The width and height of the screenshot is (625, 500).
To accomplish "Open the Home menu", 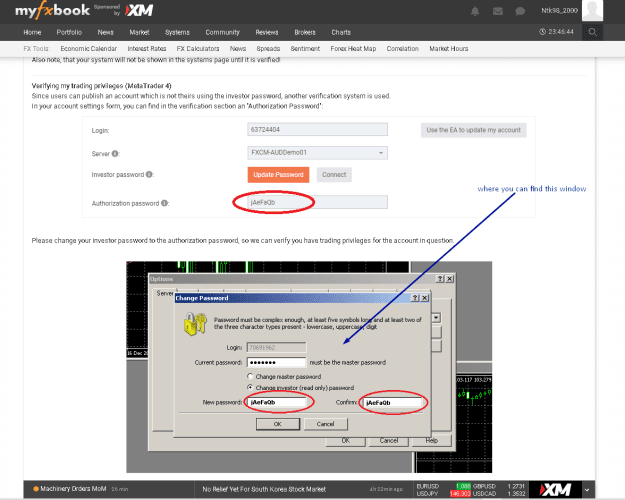I will pyautogui.click(x=32, y=32).
